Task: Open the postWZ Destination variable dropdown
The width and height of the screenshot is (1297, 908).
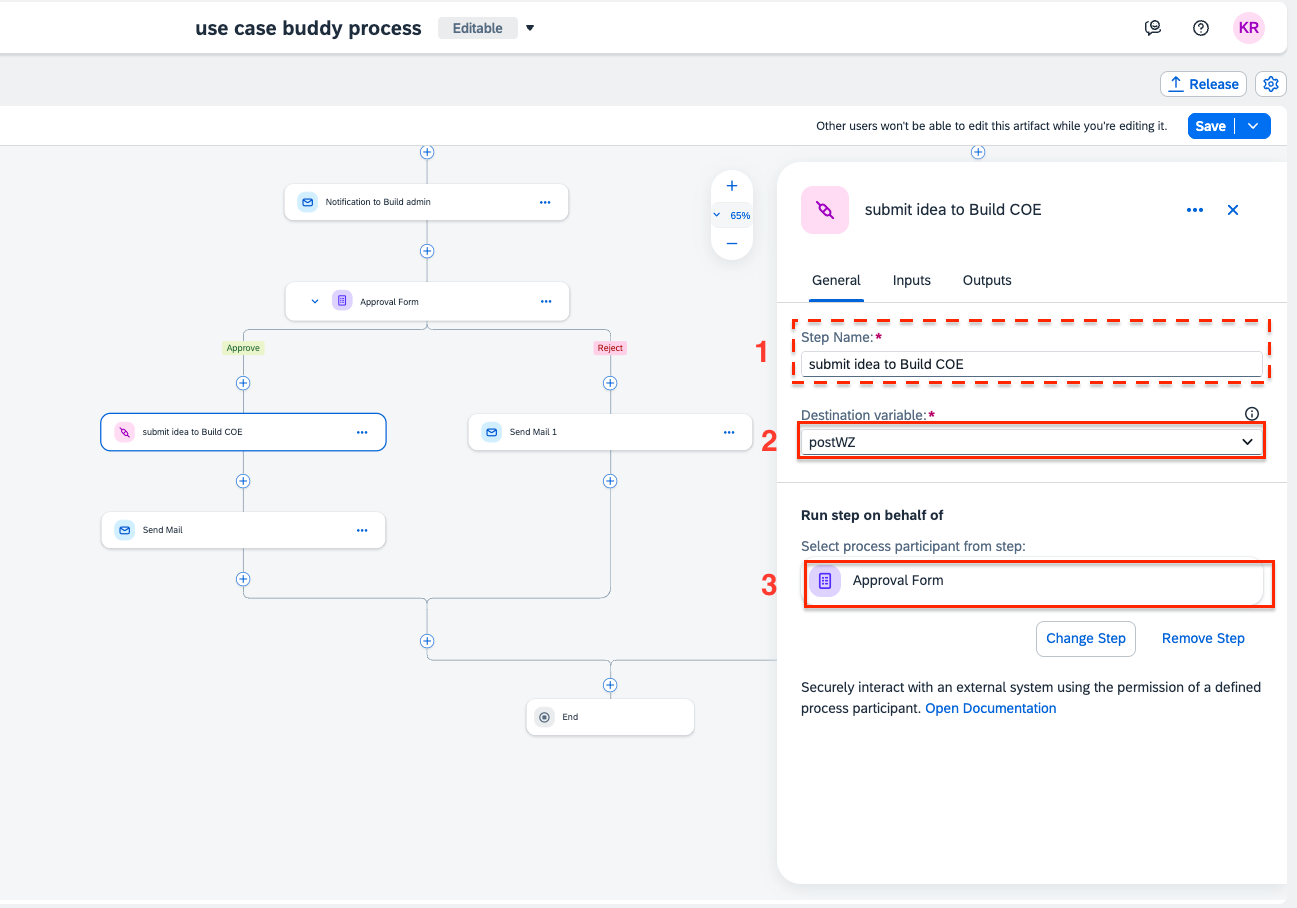Action: [1030, 442]
